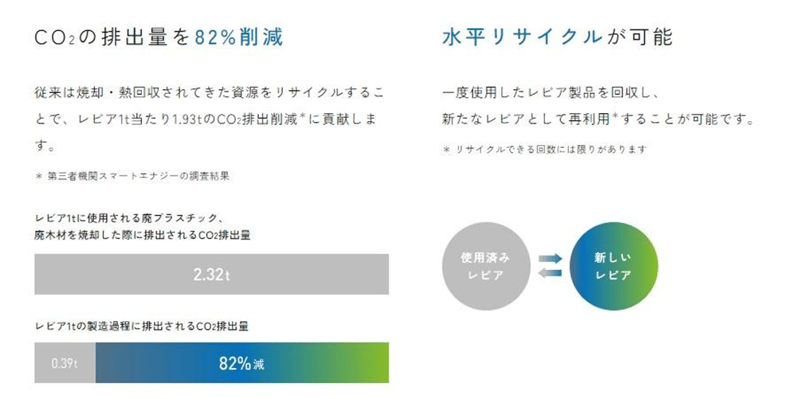Click the paragraph starting with 一度使用したレピア製品
Screen dimensions: 800x399
598,106
